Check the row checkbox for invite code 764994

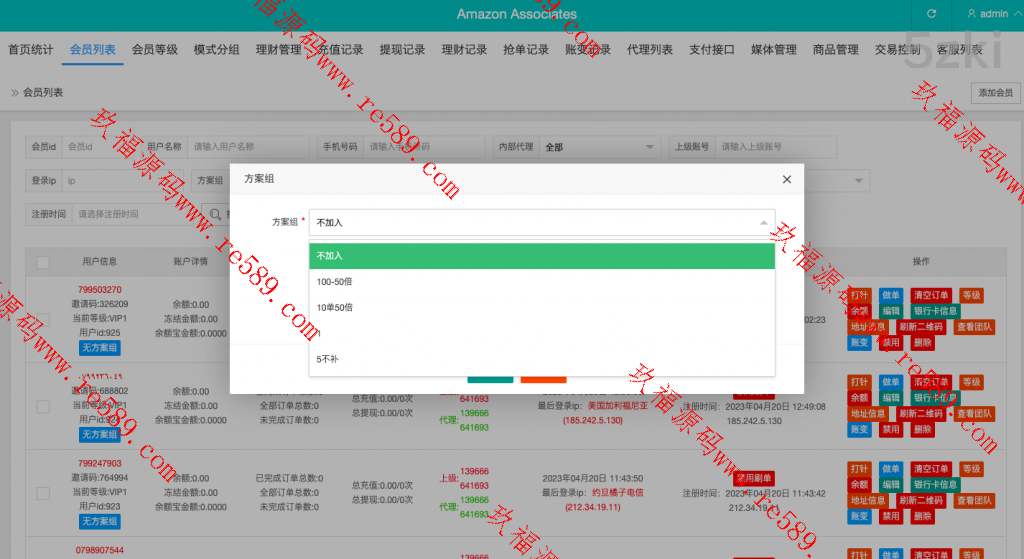[43, 493]
